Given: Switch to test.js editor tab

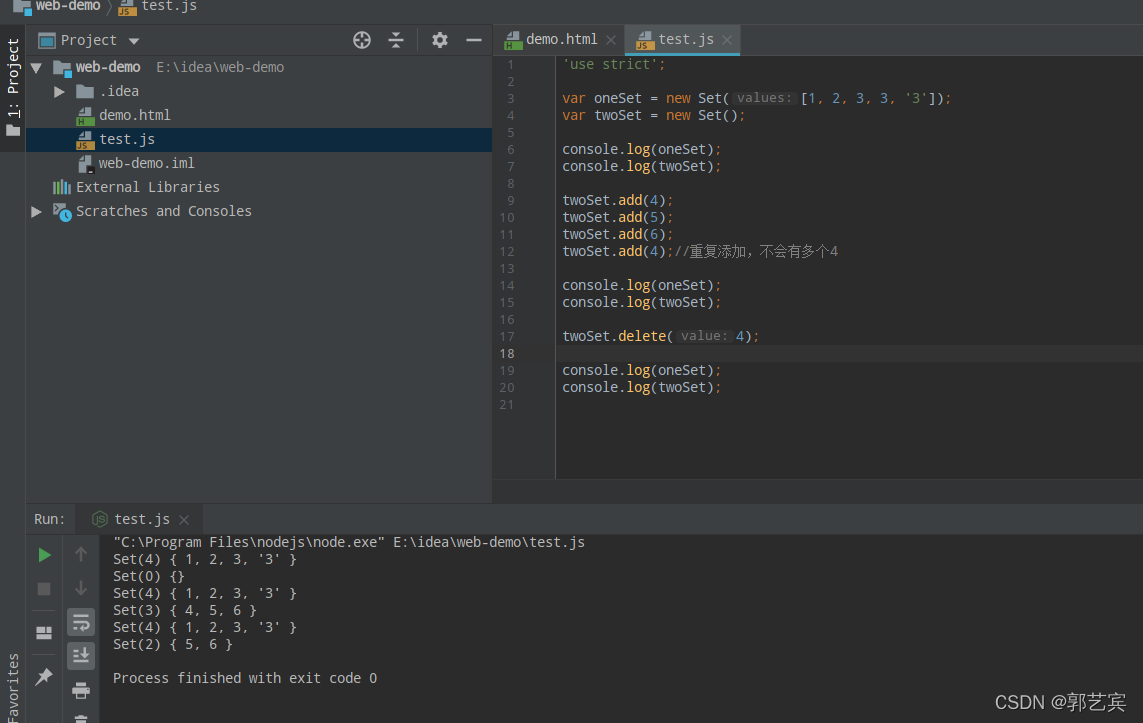Looking at the screenshot, I should tap(685, 39).
